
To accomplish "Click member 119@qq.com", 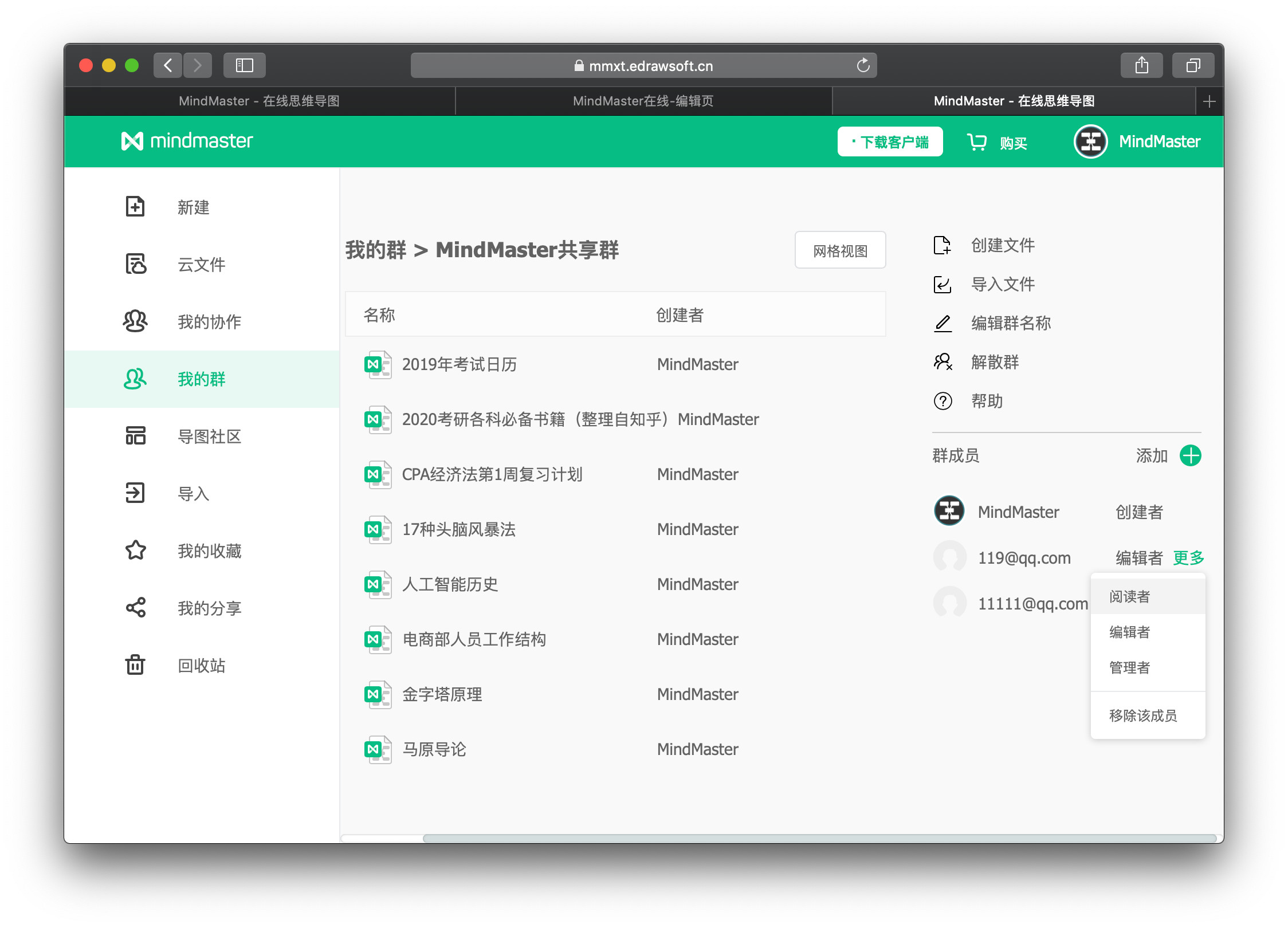I will coord(1024,557).
